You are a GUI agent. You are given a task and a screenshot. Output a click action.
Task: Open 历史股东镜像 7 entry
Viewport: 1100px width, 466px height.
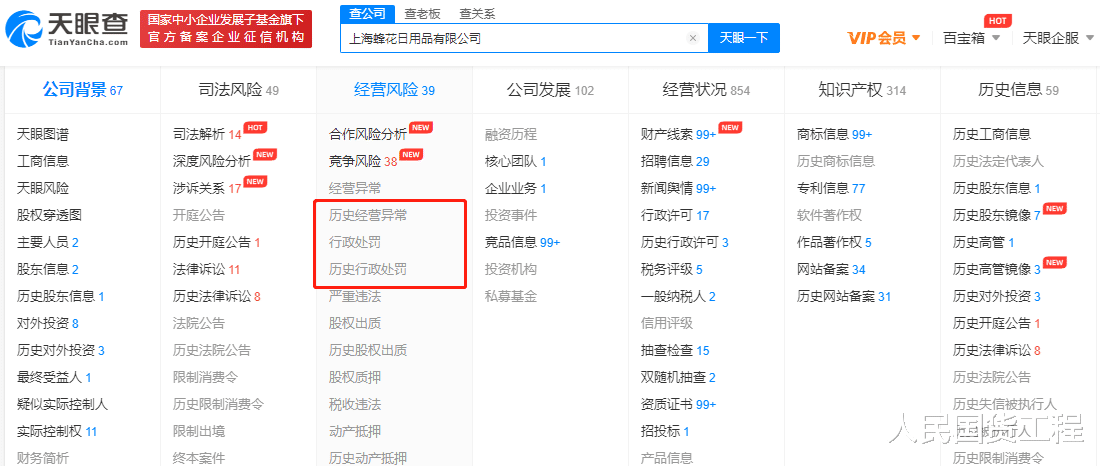[x=997, y=215]
